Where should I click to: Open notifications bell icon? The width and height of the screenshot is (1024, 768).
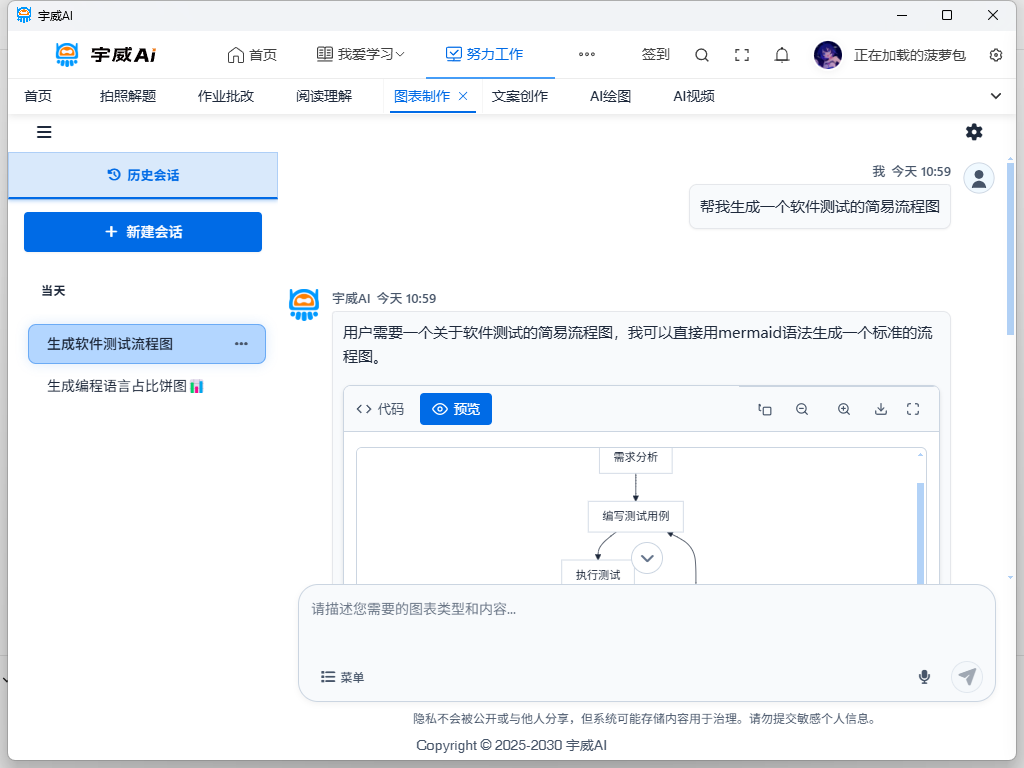click(x=782, y=55)
